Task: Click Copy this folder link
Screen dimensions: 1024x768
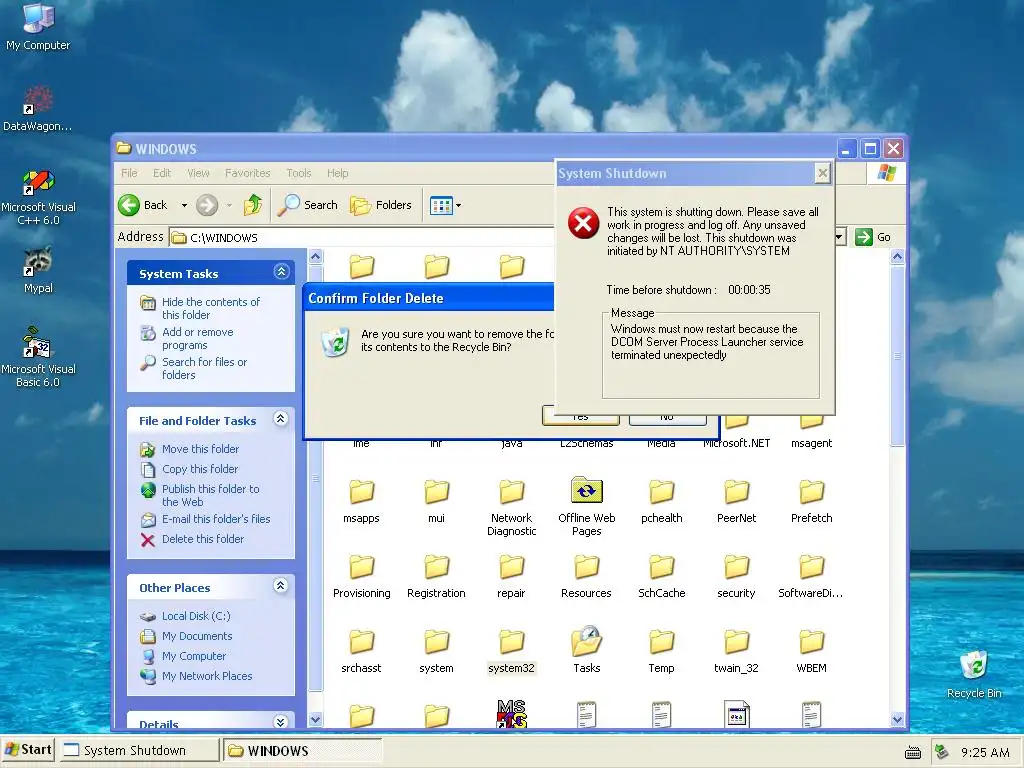Action: pos(200,469)
